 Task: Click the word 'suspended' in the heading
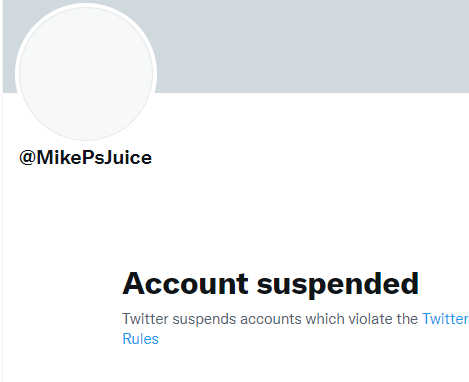tap(338, 284)
